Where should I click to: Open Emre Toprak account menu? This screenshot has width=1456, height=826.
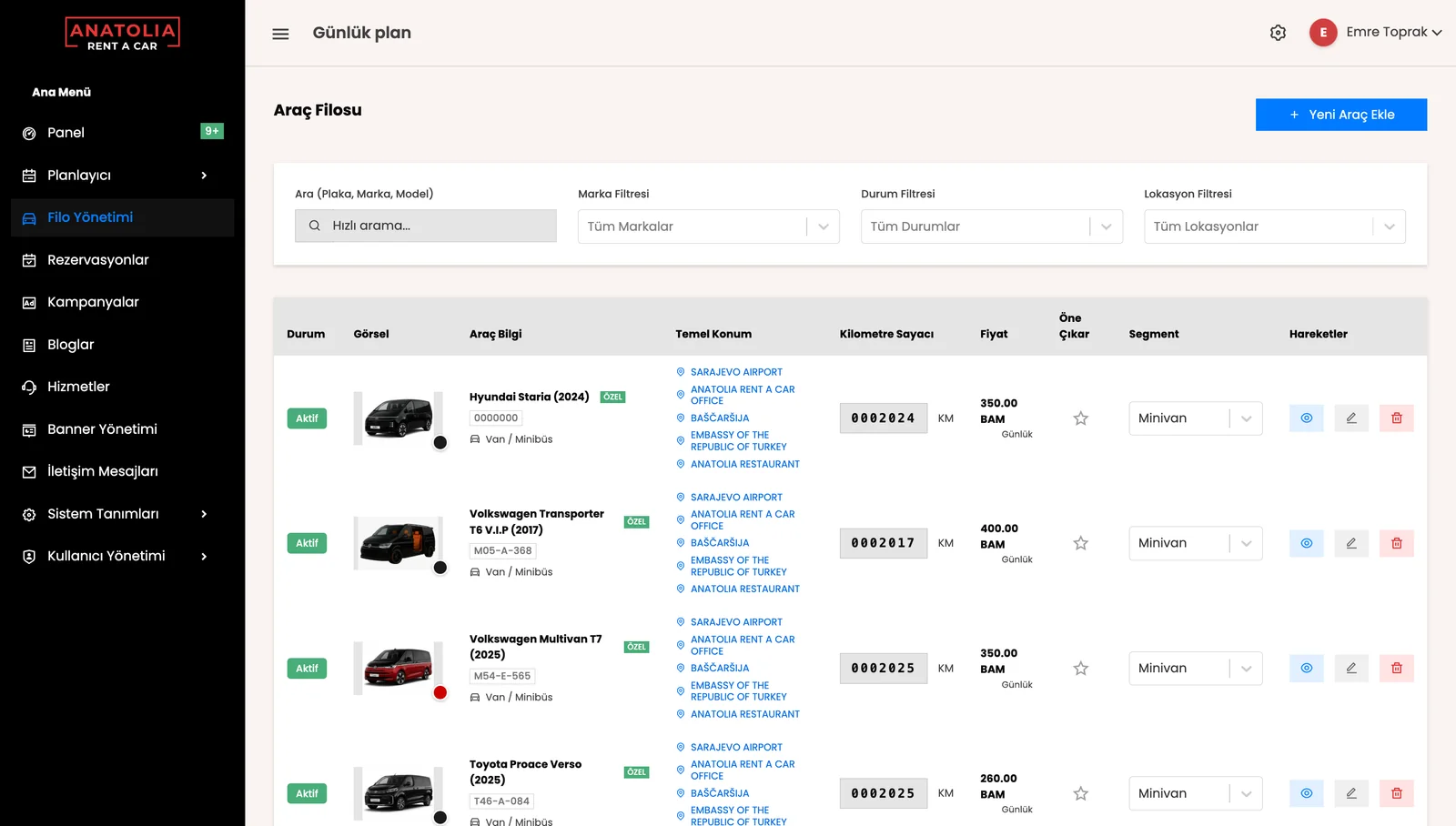click(1393, 32)
